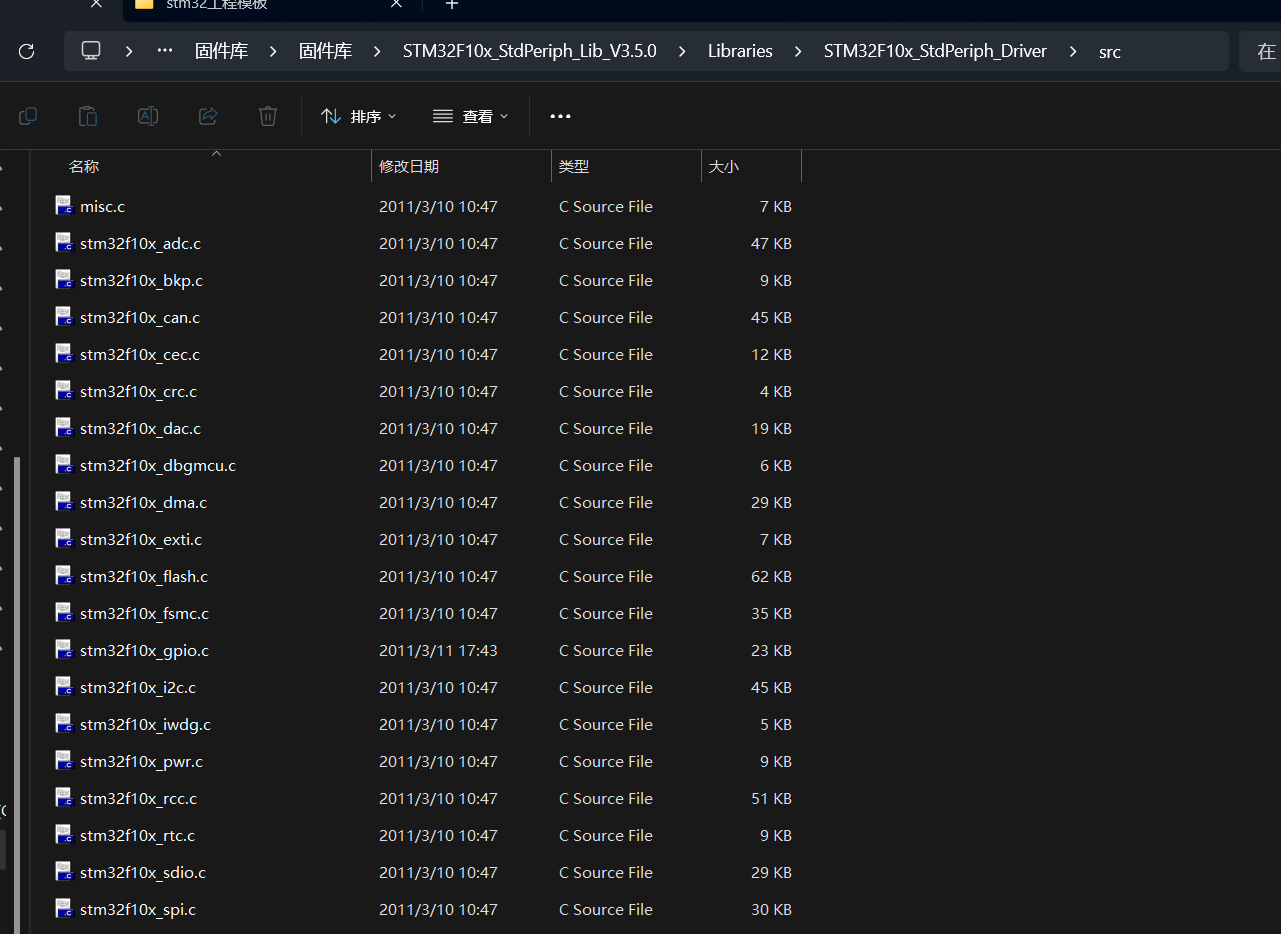Click the file icon of stm32f10x_fsmc.c
The image size is (1281, 934).
pyautogui.click(x=64, y=613)
